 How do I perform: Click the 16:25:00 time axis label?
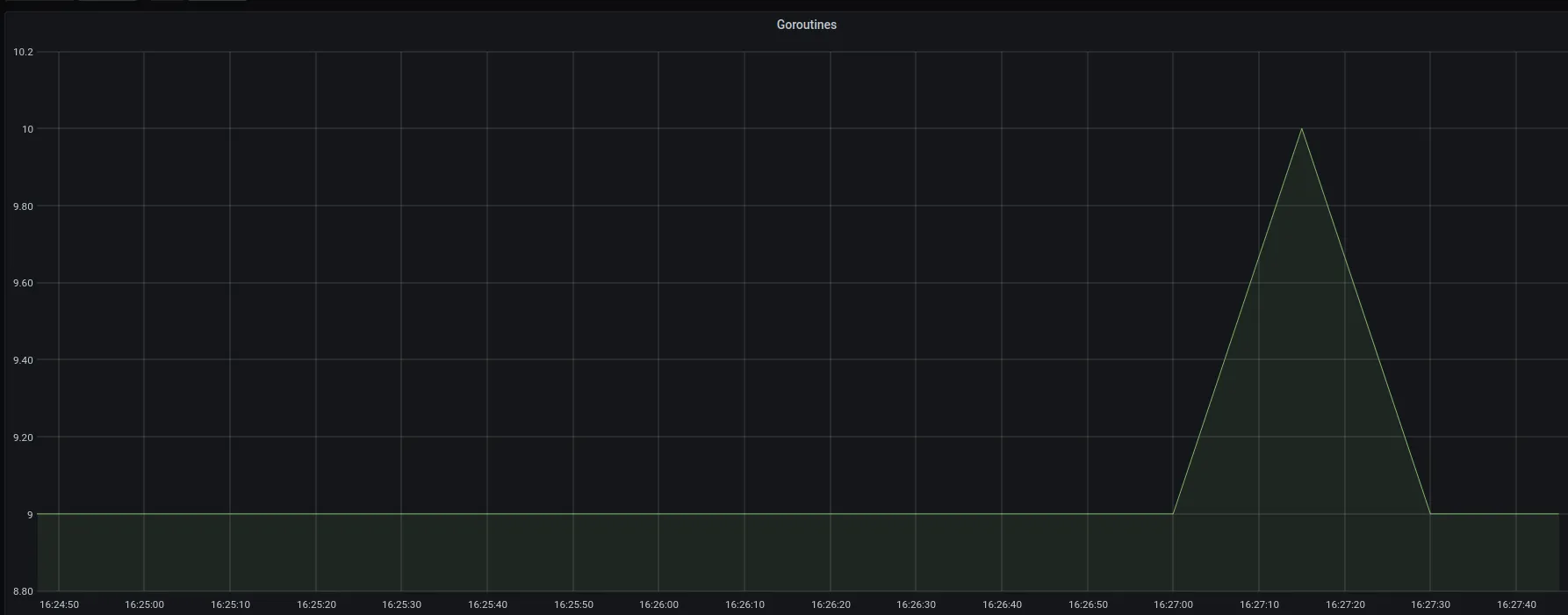(x=144, y=604)
